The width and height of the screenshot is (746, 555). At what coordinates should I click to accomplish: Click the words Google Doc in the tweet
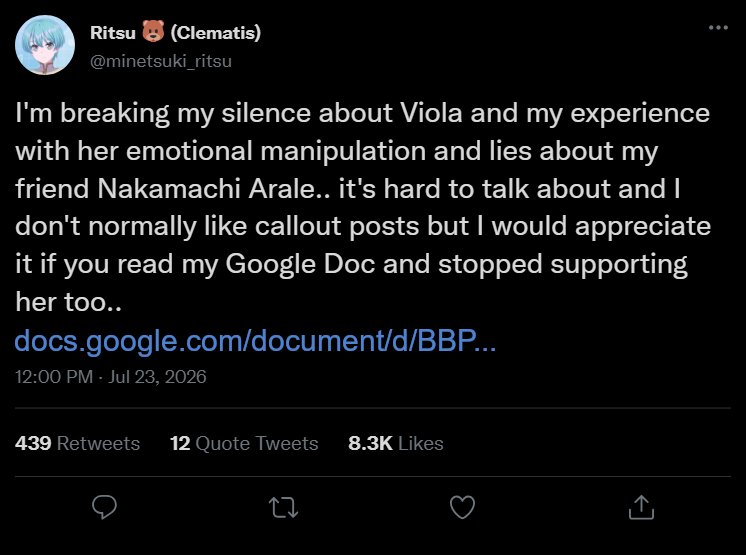tap(300, 264)
